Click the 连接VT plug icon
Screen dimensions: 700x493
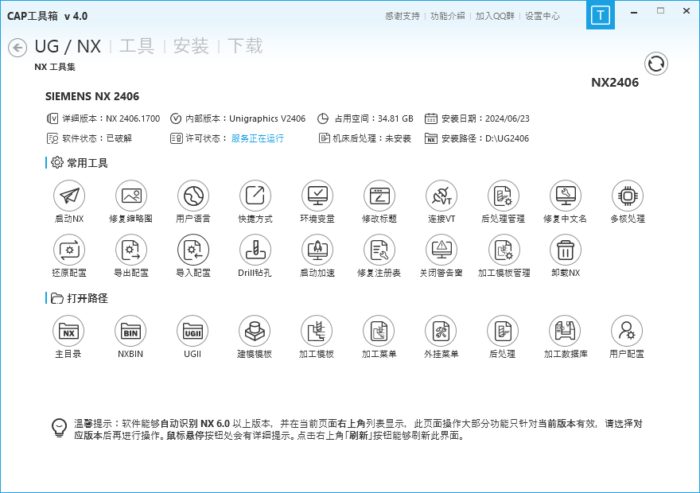coord(442,196)
